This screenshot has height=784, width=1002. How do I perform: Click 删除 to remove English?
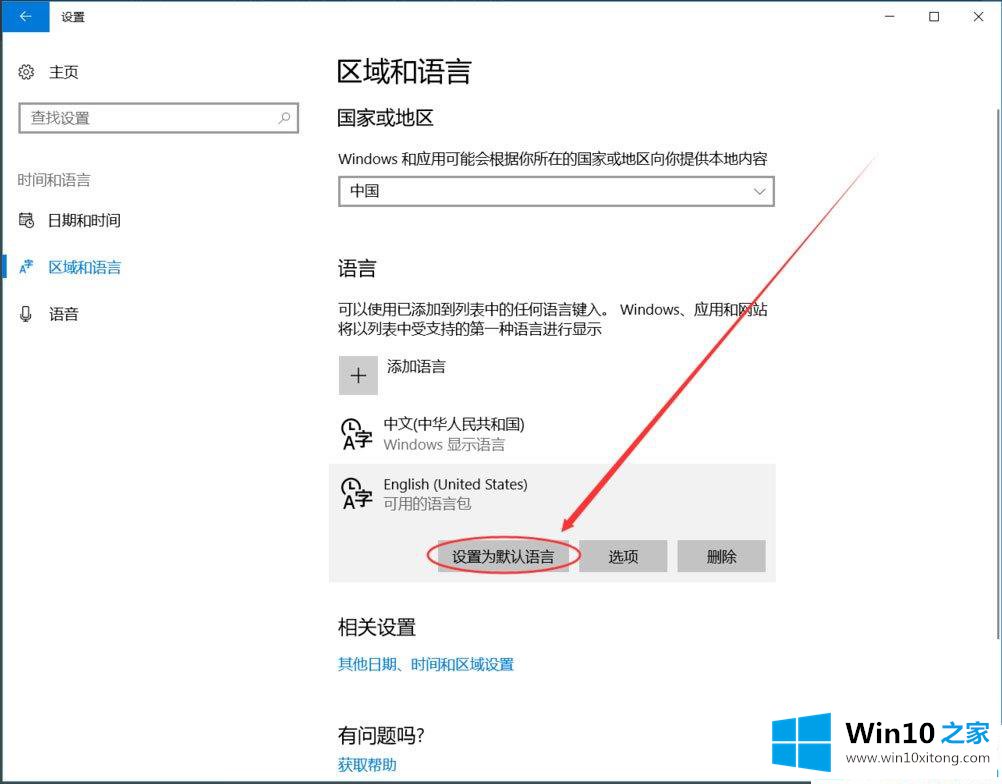coord(721,556)
